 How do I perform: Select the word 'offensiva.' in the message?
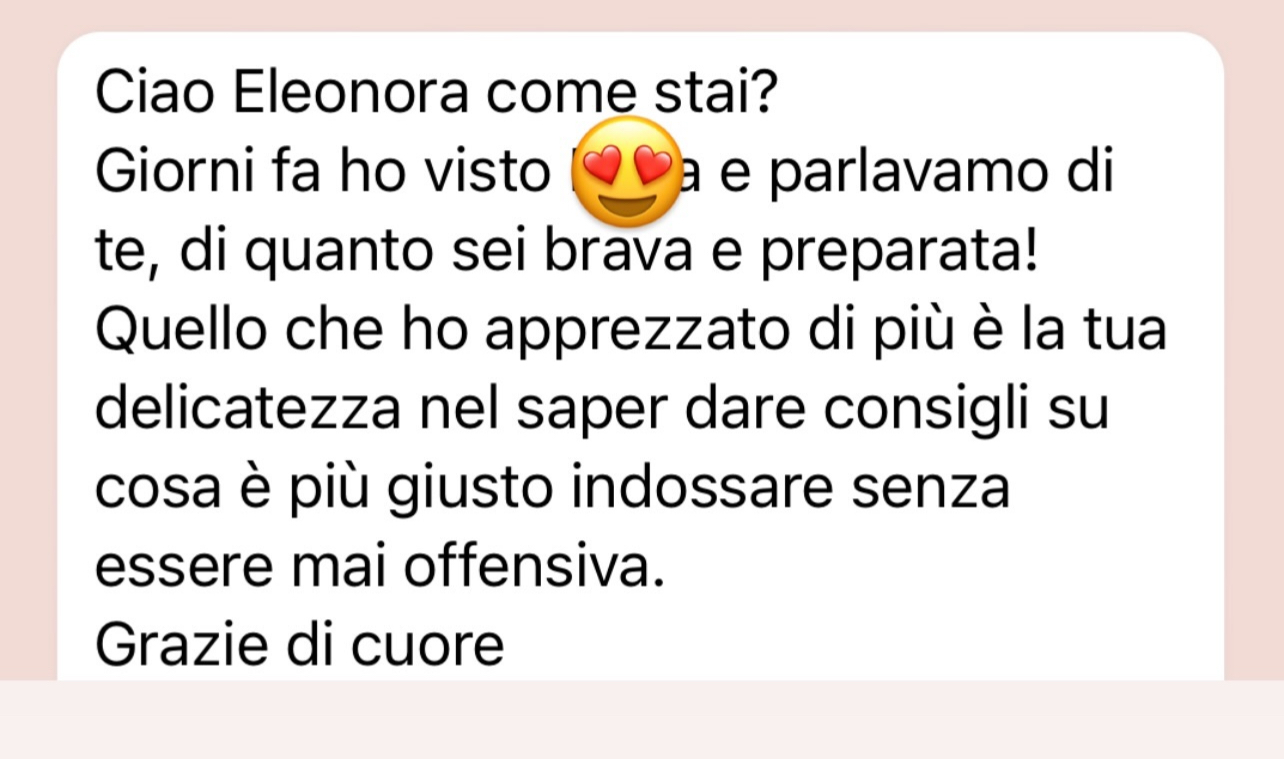tap(533, 567)
